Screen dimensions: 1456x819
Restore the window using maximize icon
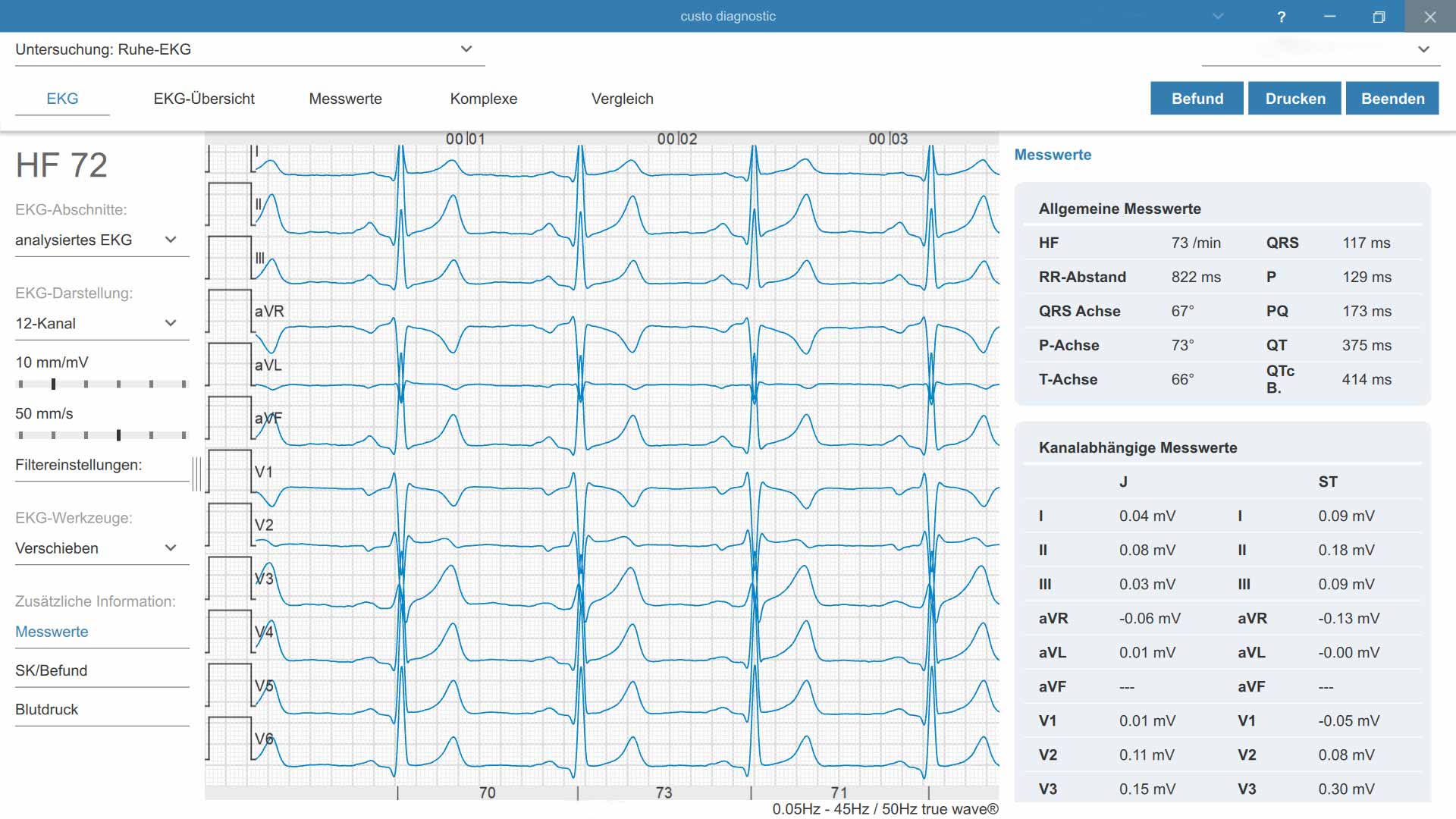point(1379,17)
